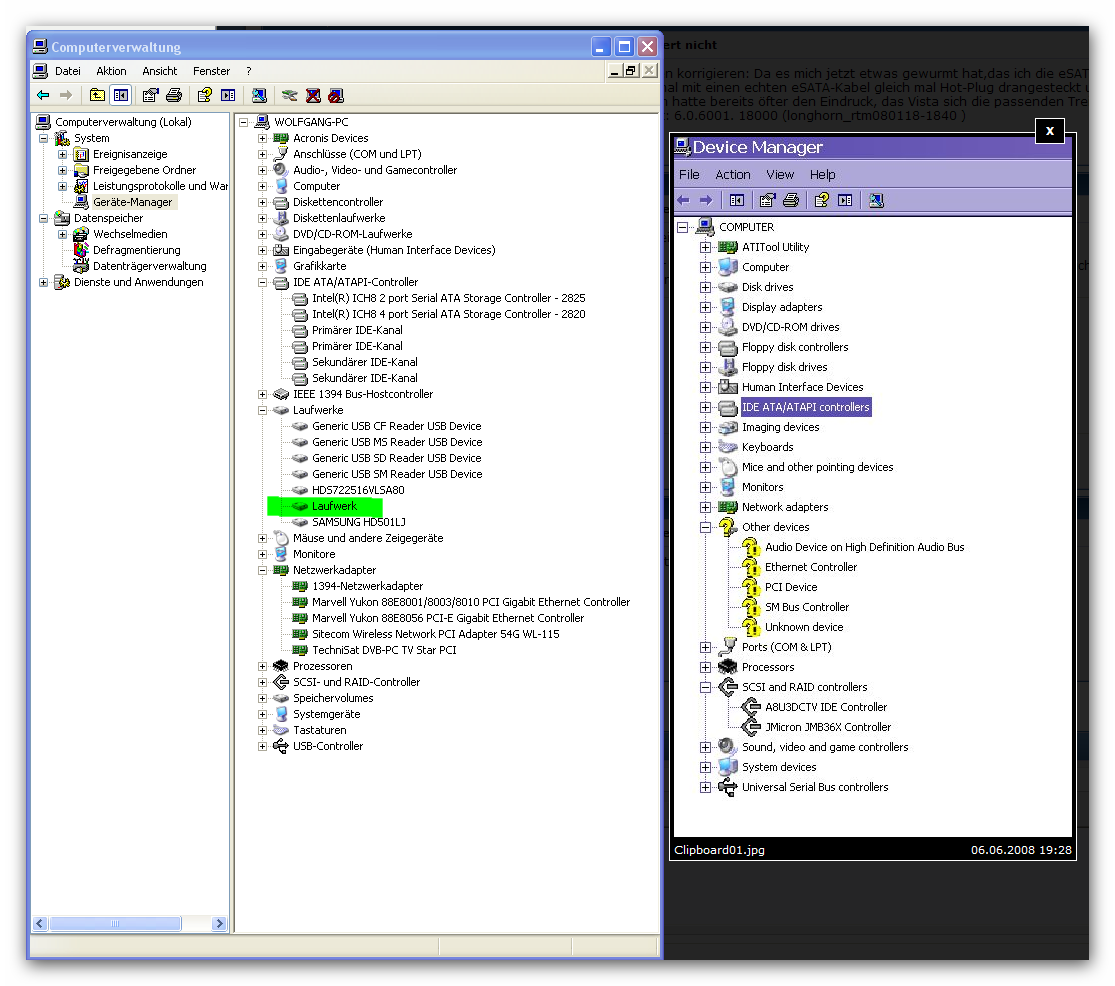Click the Ethernet Controller warning icon
The height and width of the screenshot is (986, 1115).
(x=751, y=567)
